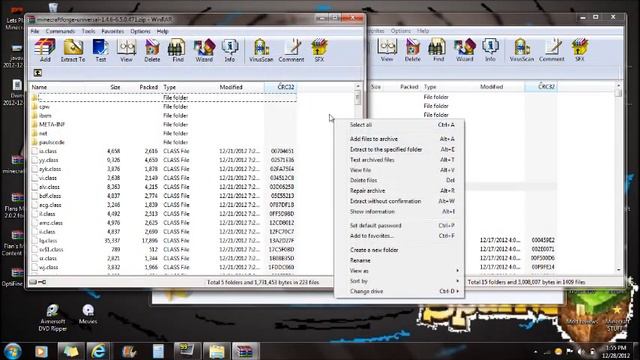Click the Add toolbar icon in front WinRAR
The height and width of the screenshot is (360, 640).
tap(45, 50)
